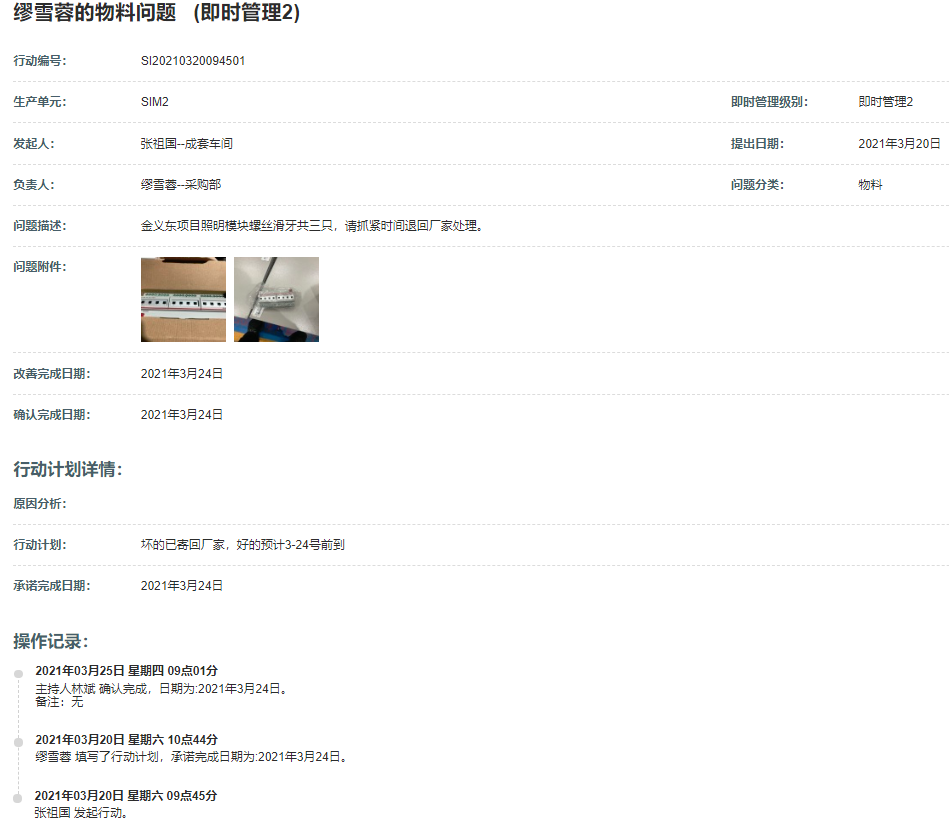Image resolution: width=949 pixels, height=825 pixels.
Task: Select the problem description text about 金义东项目
Action: pos(312,226)
